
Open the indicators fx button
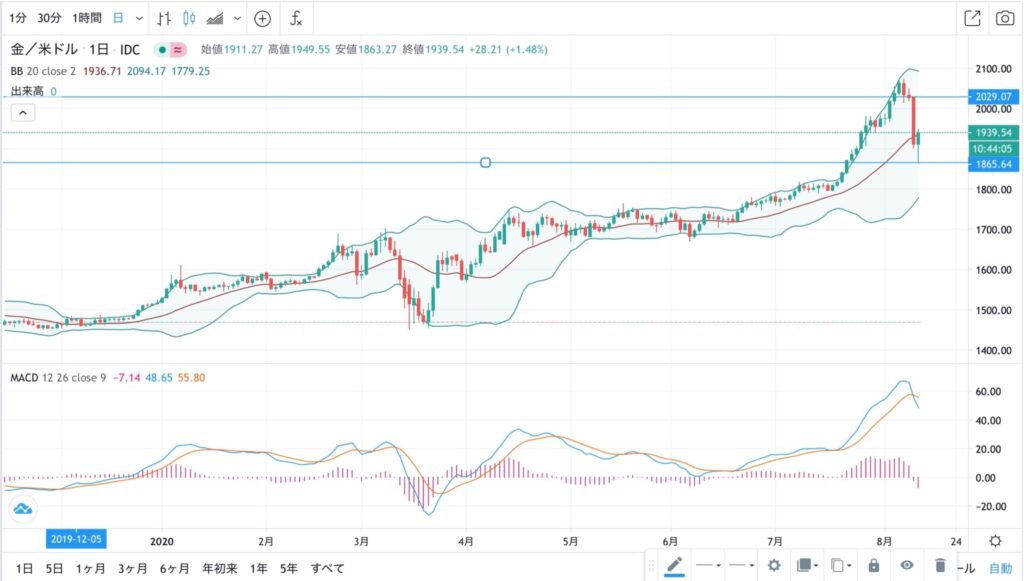point(296,18)
